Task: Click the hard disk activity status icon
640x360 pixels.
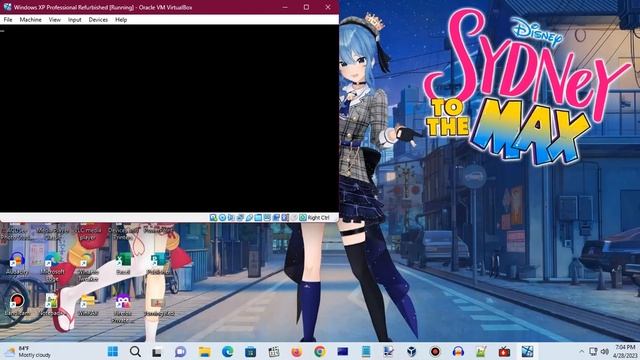Action: (x=213, y=218)
